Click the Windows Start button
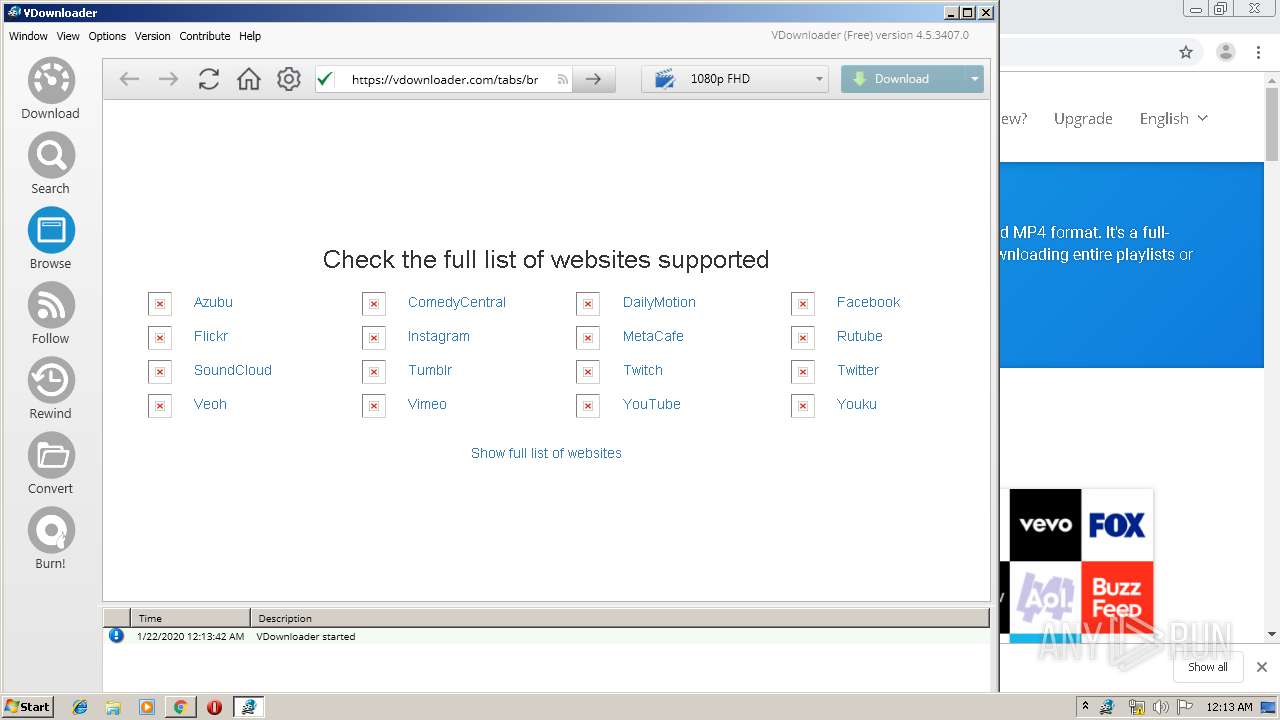This screenshot has width=1280, height=720. (x=28, y=707)
